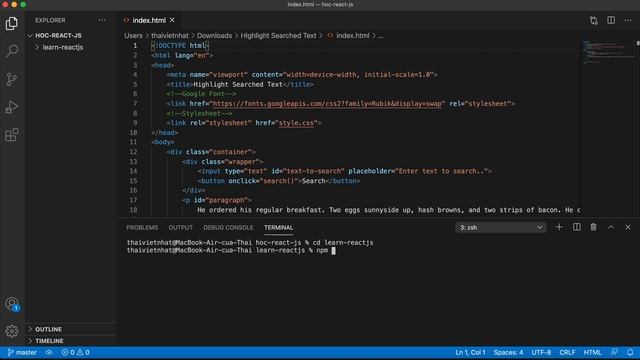Viewport: 640px width, 360px height.
Task: Click in terminal at npm prompt
Action: [x=333, y=251]
